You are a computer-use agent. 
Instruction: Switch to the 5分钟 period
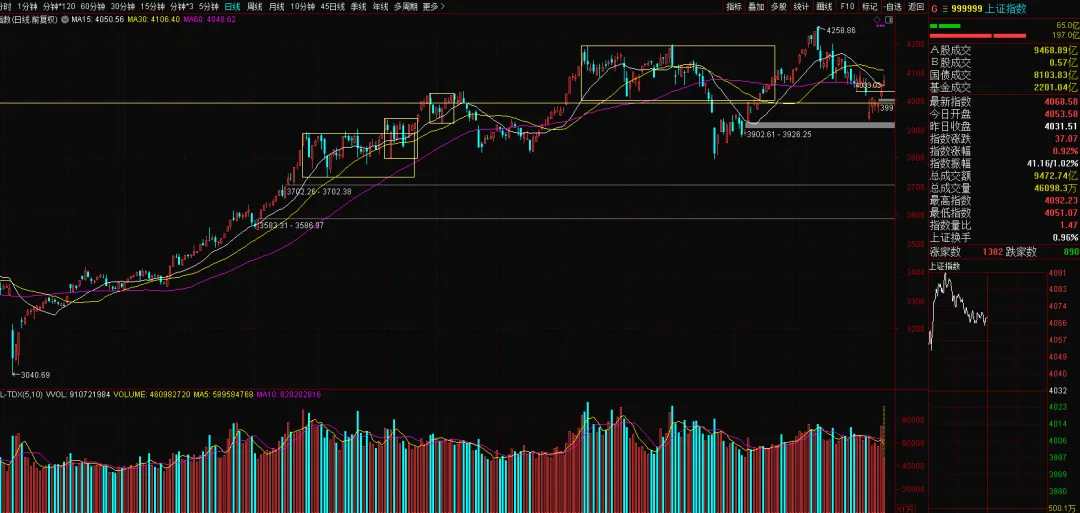209,6
